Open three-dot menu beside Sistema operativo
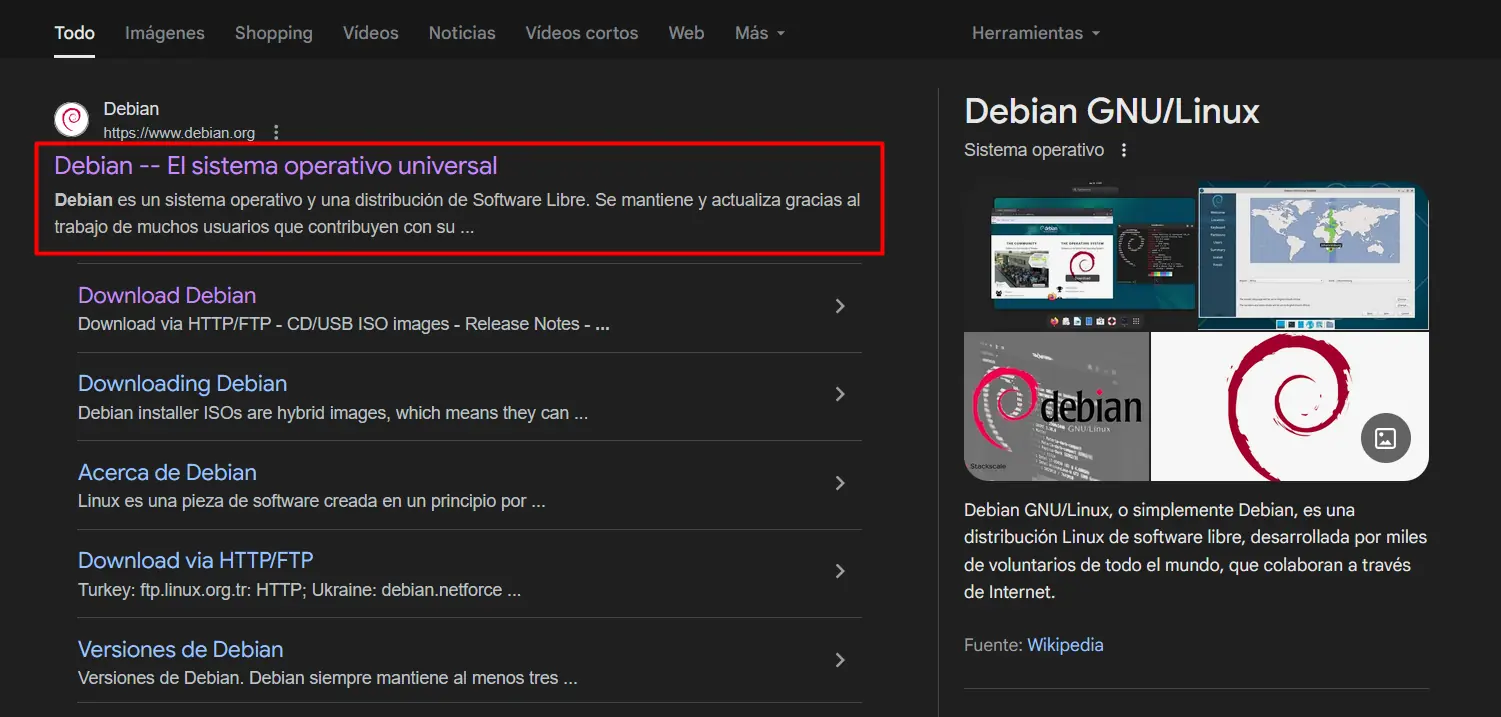 pos(1124,151)
